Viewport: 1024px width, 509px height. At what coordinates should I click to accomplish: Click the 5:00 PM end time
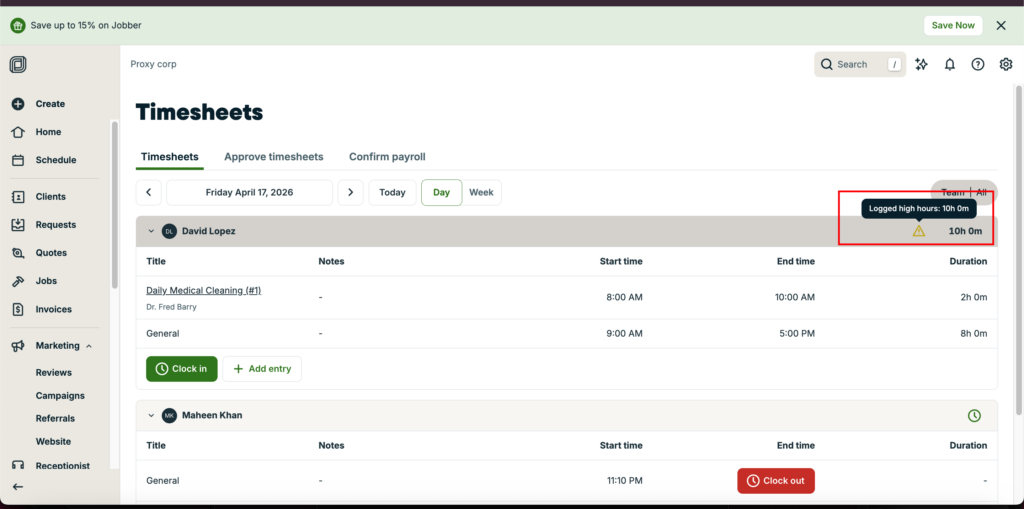797,333
